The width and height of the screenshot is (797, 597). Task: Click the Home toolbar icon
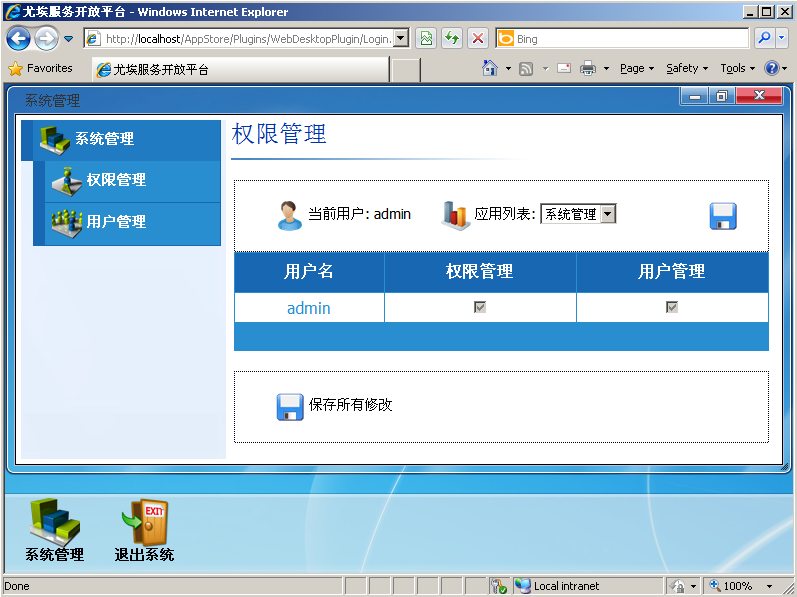[490, 68]
